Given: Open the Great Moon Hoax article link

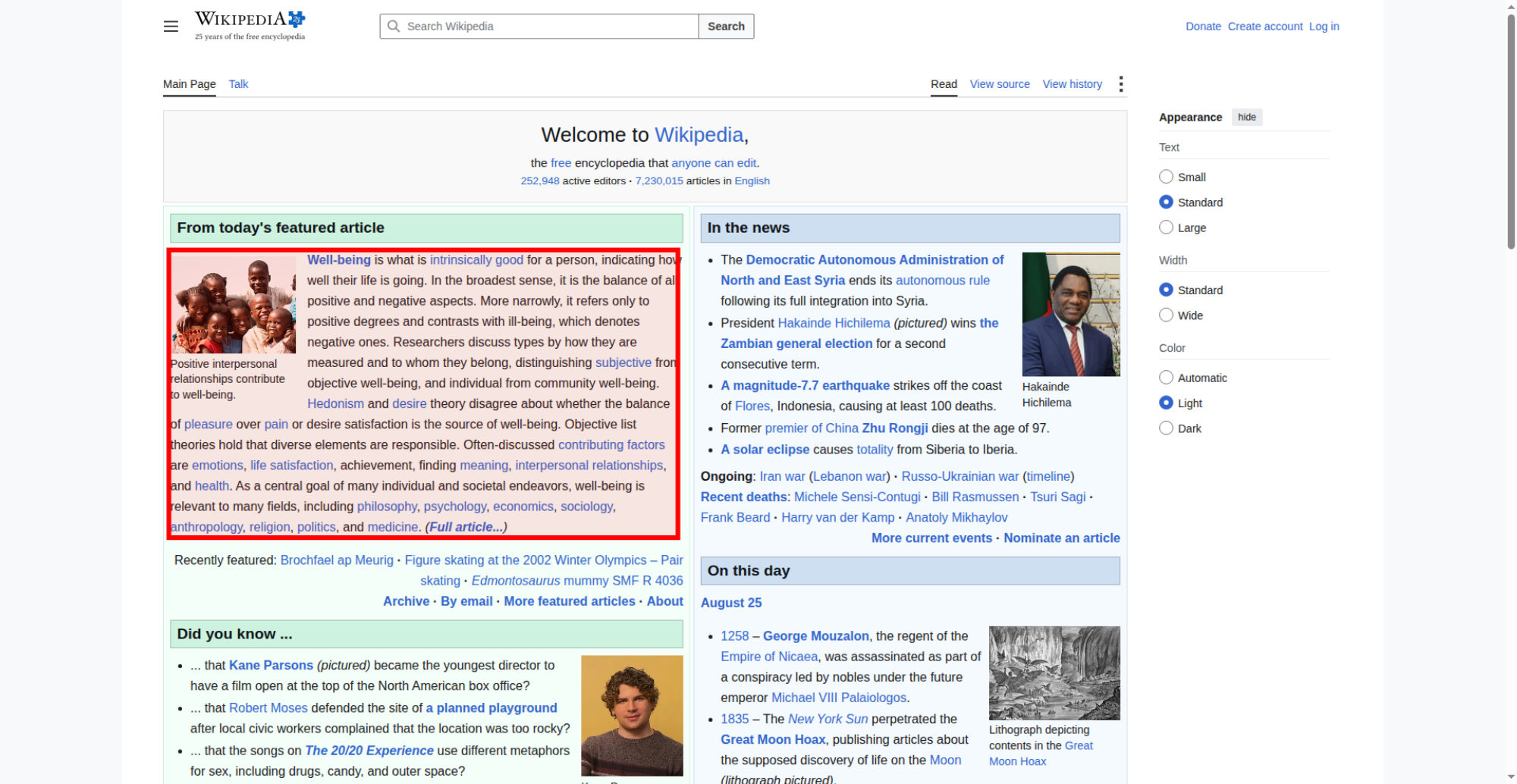Looking at the screenshot, I should pos(773,739).
